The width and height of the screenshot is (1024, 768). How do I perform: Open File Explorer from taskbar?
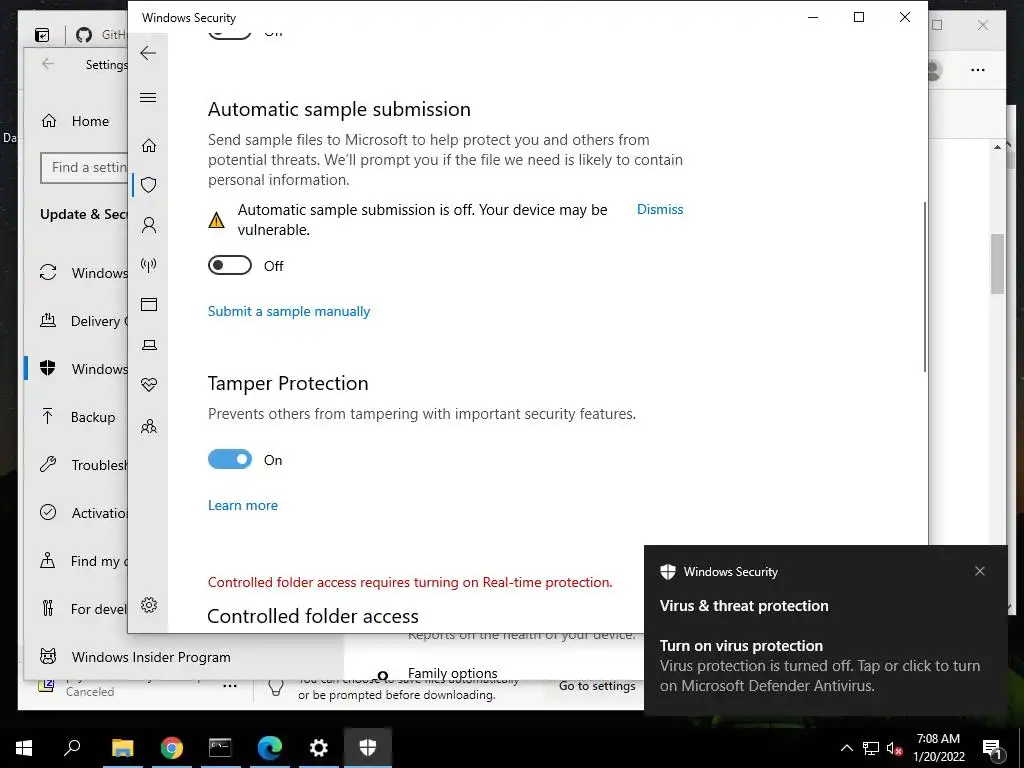tap(122, 747)
